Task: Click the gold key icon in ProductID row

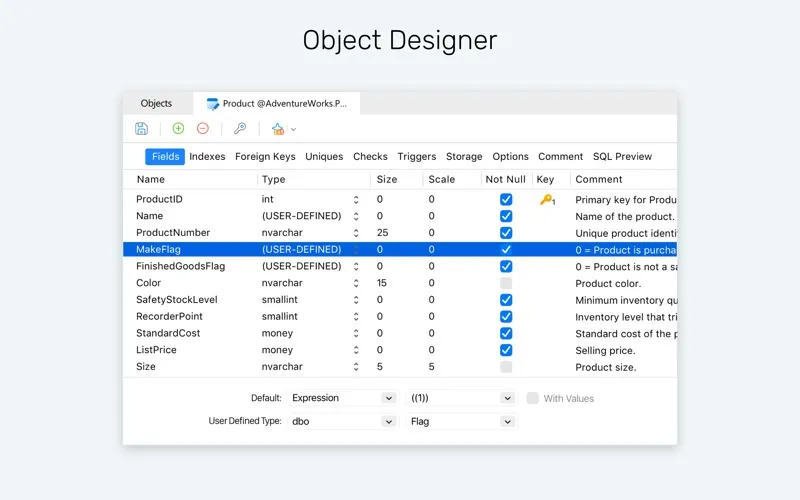Action: (x=547, y=199)
